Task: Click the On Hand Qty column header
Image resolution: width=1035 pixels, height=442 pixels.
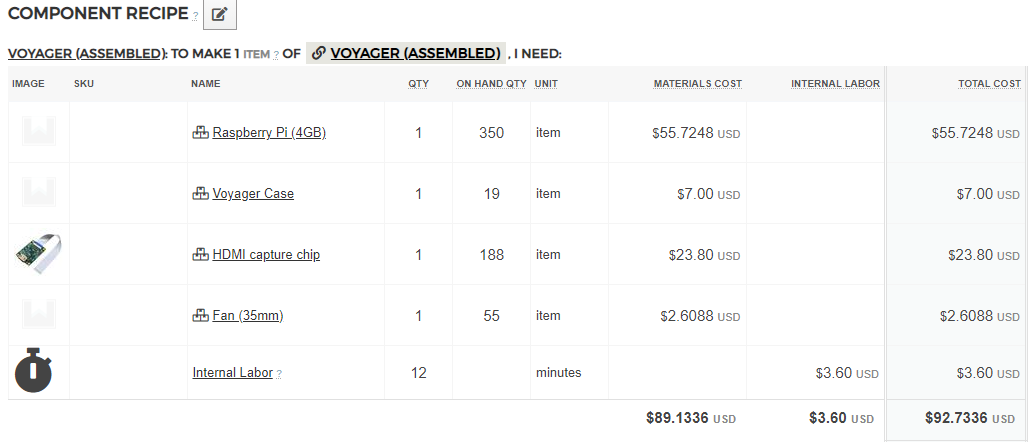Action: [x=491, y=84]
